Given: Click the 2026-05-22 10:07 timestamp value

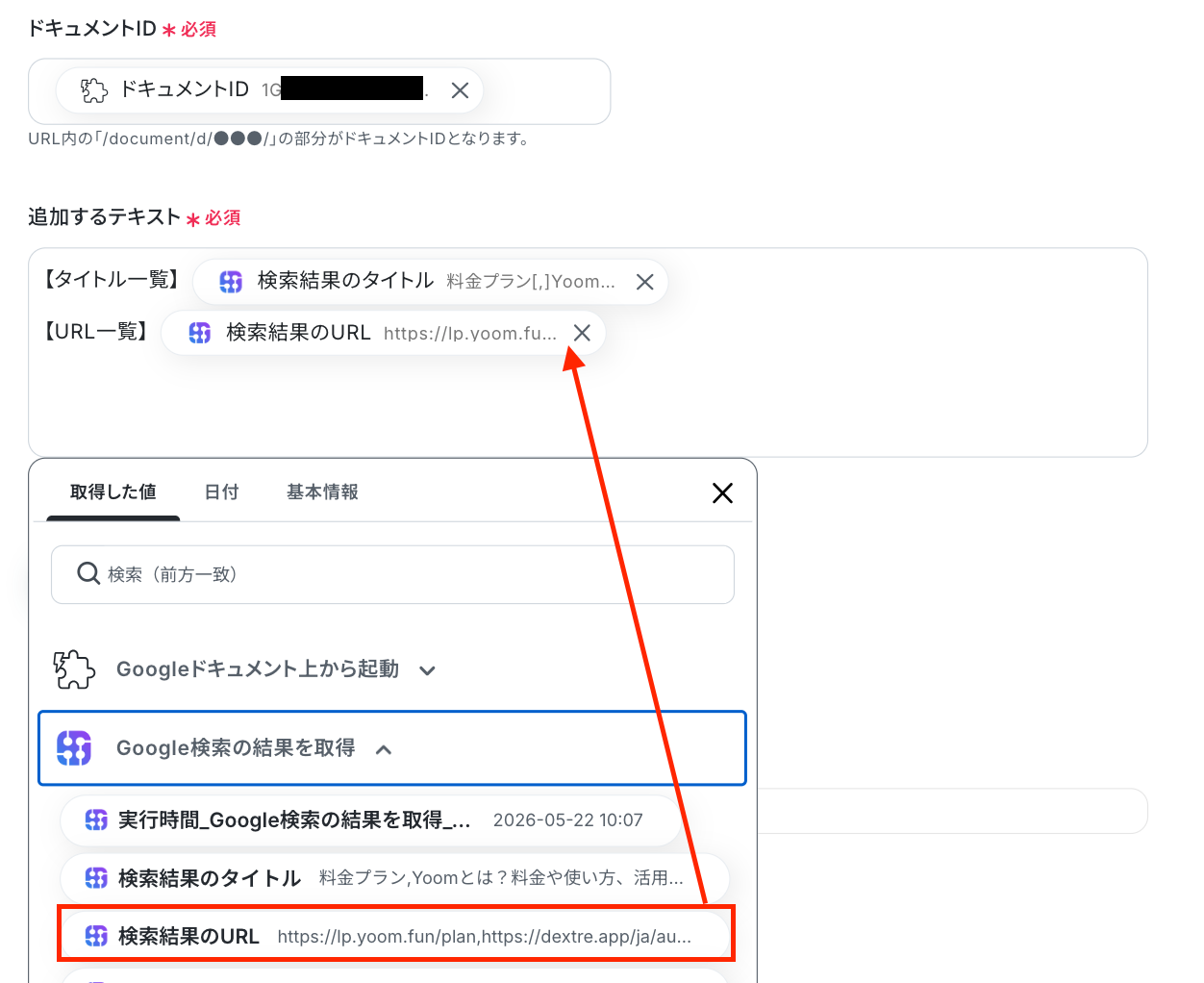Looking at the screenshot, I should pyautogui.click(x=567, y=820).
